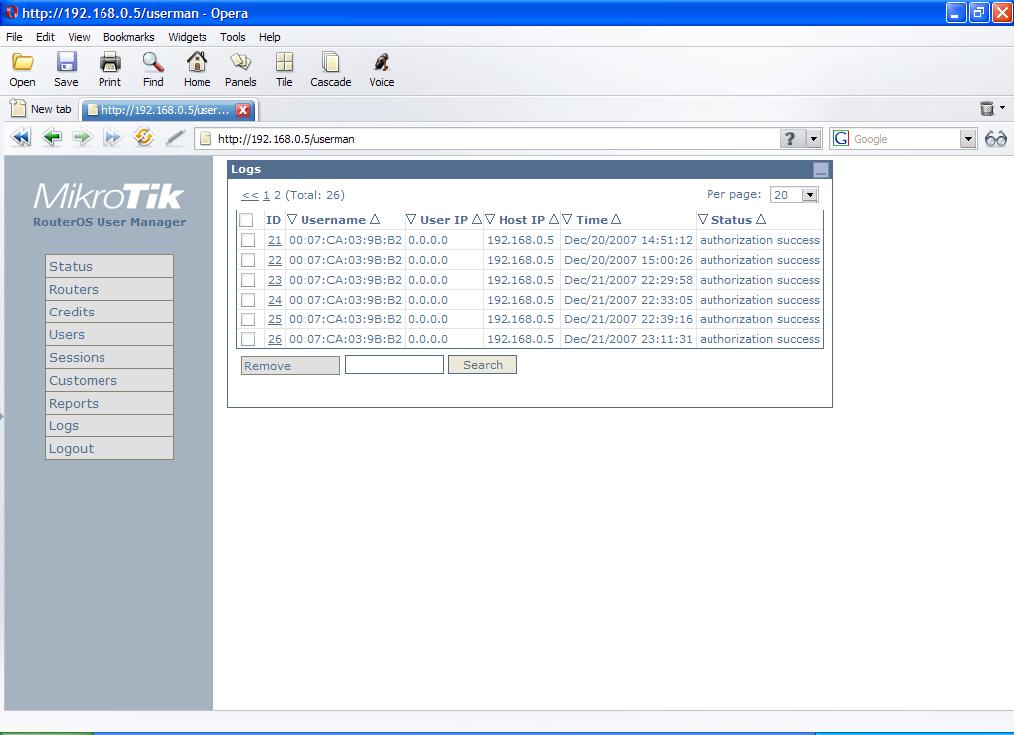This screenshot has width=1014, height=735.
Task: Click the Print toolbar icon
Action: (x=110, y=62)
